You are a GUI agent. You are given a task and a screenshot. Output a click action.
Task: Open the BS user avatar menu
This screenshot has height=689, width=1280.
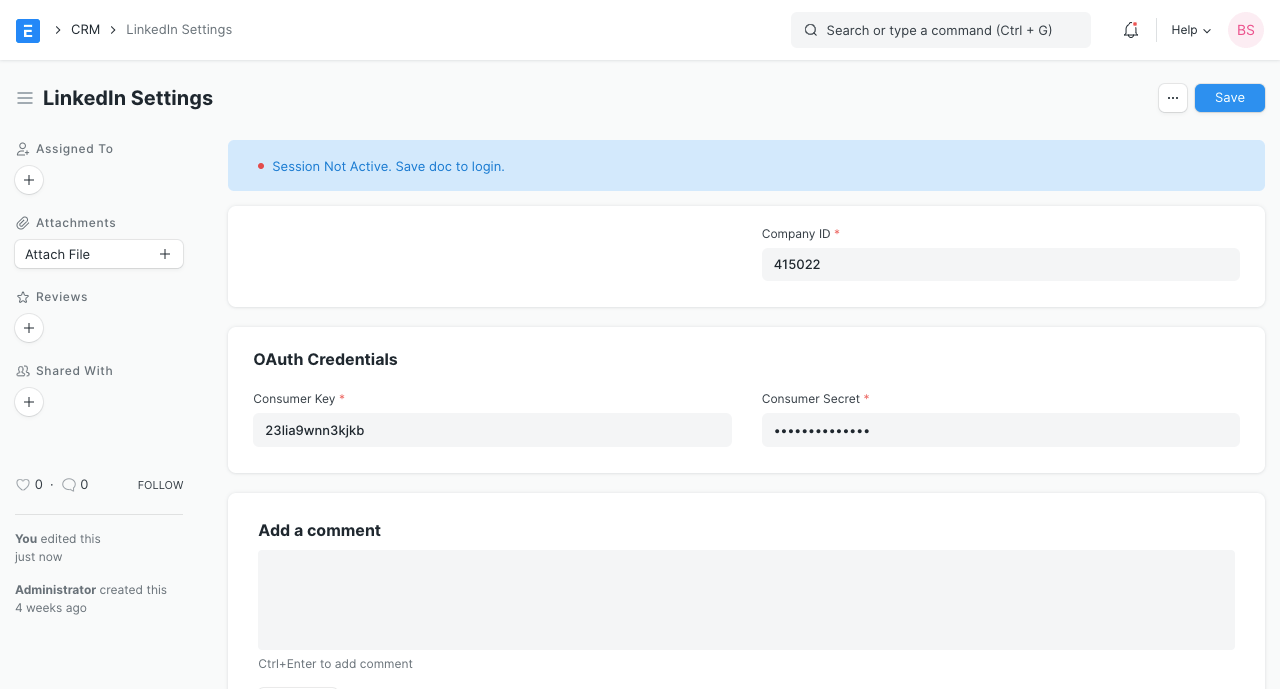(1245, 30)
